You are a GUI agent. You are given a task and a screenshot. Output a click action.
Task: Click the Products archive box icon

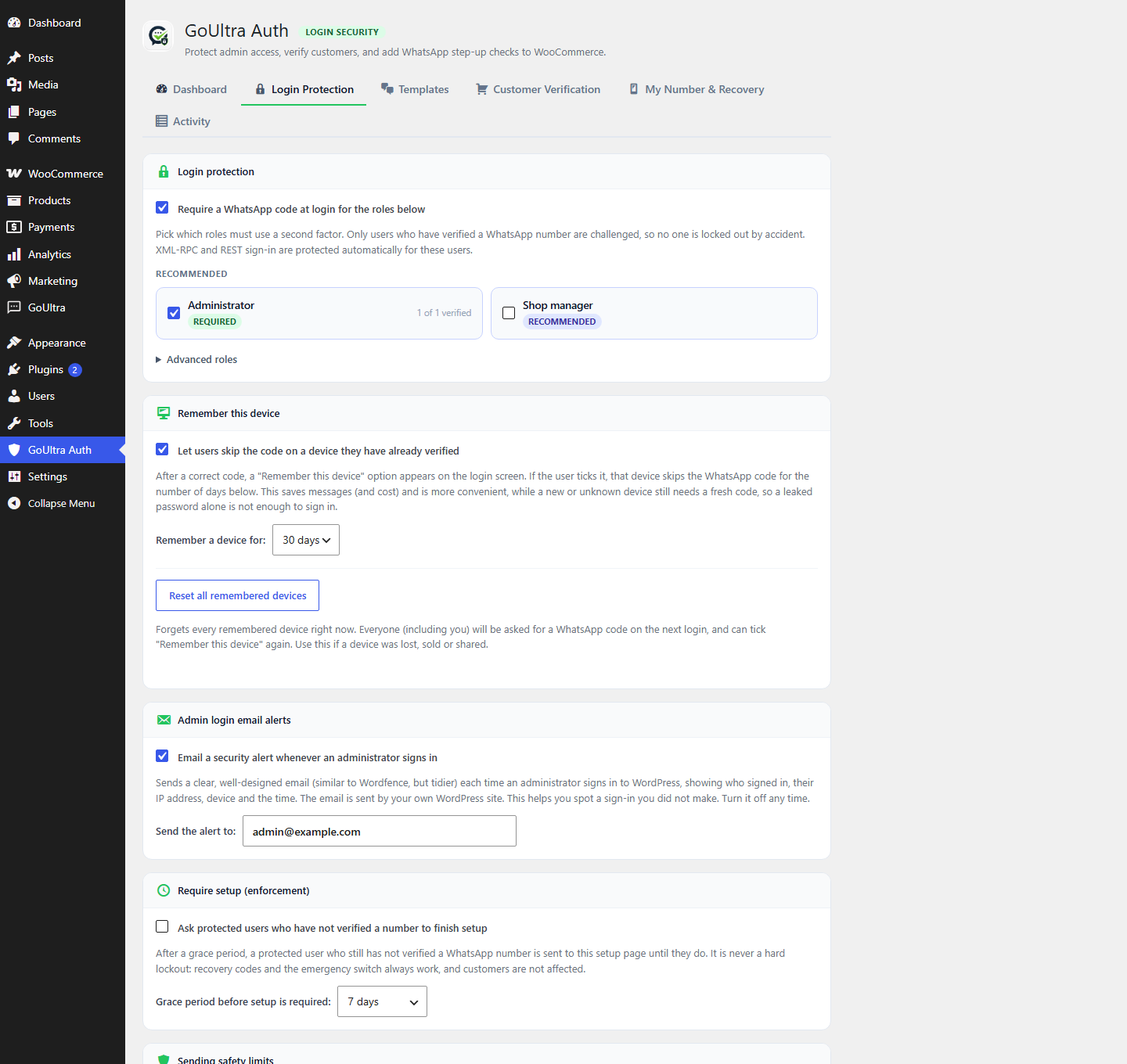[x=14, y=200]
